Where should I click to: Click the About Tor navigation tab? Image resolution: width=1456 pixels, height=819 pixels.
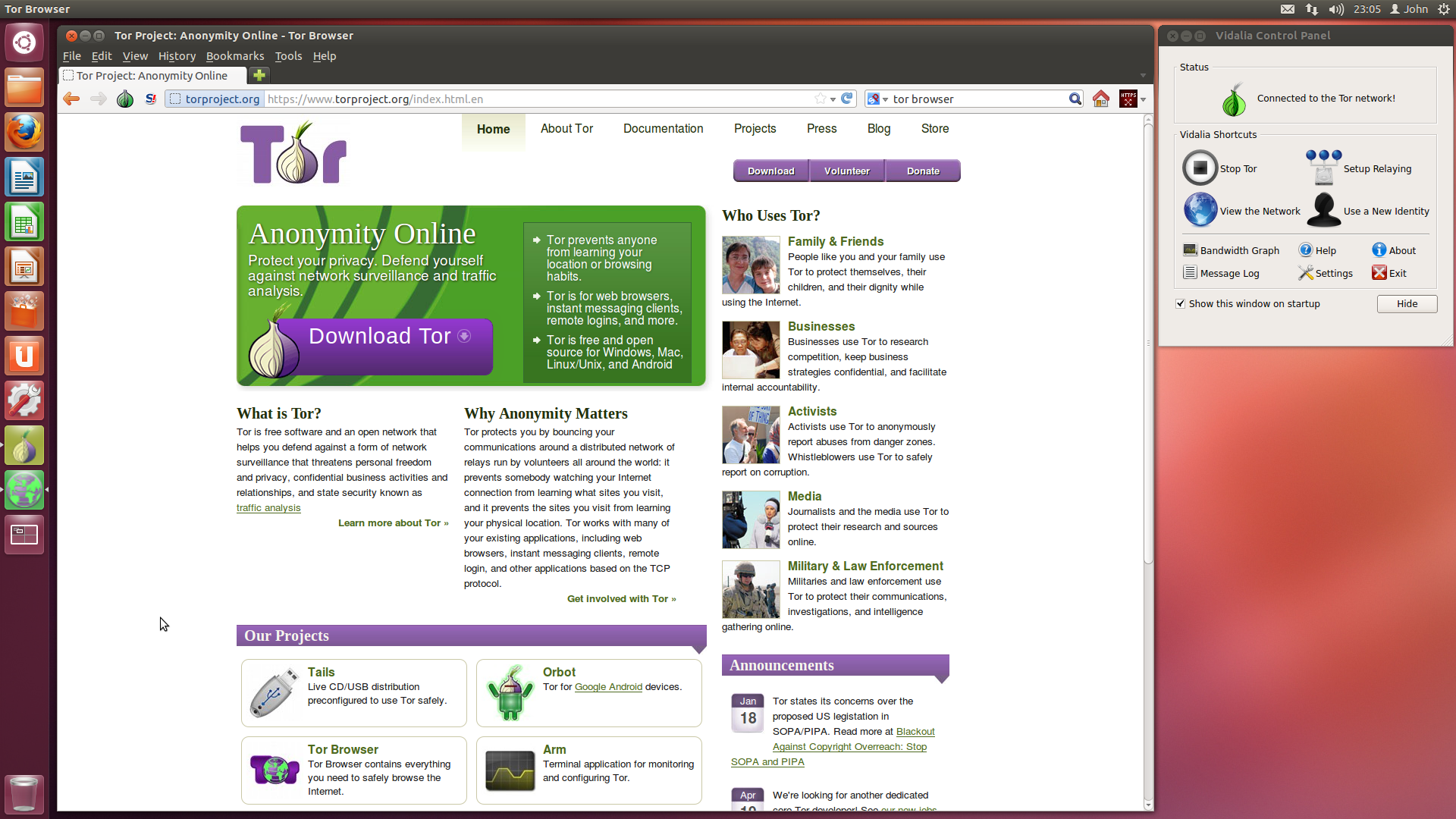pos(567,128)
